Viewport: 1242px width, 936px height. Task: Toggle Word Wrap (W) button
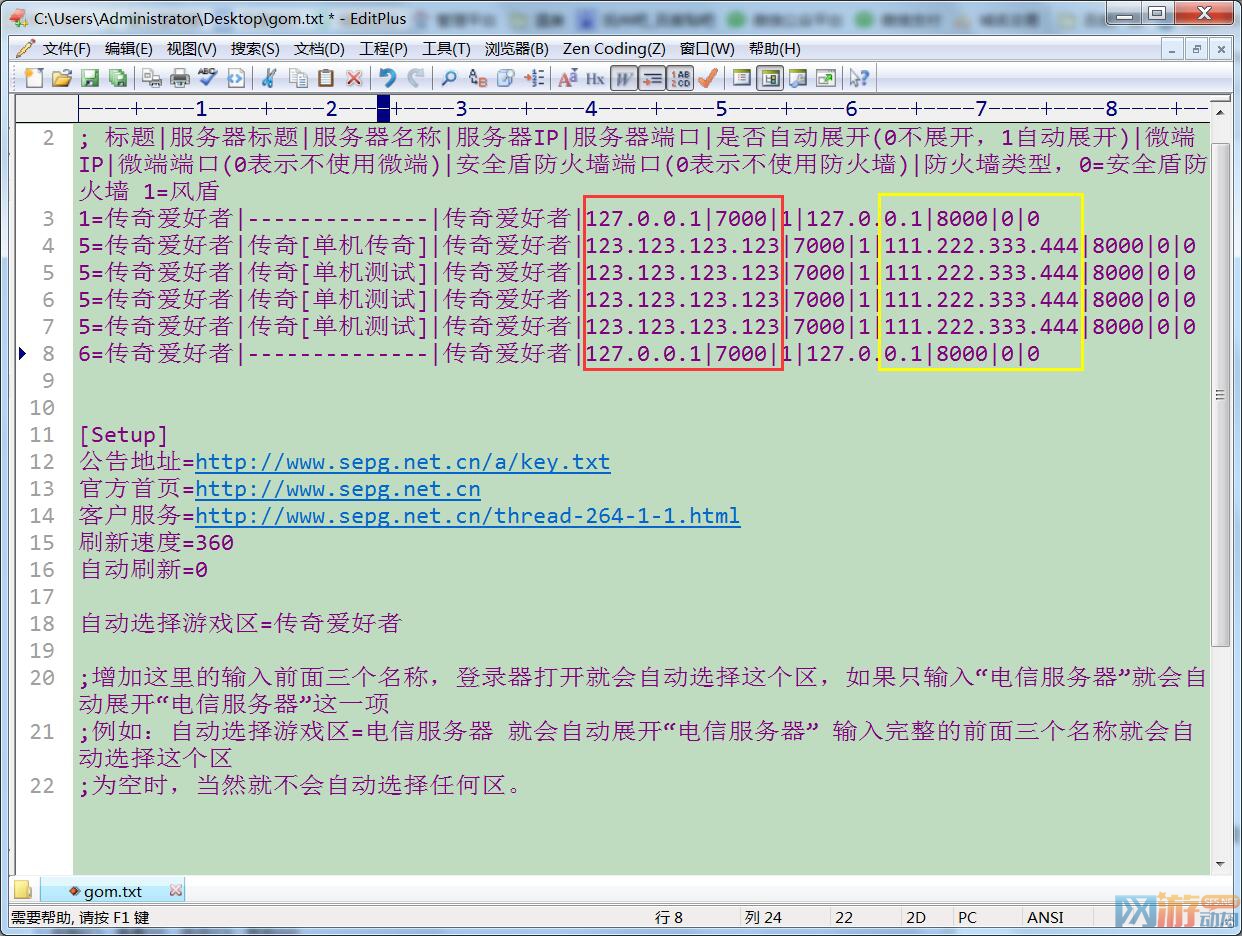624,78
